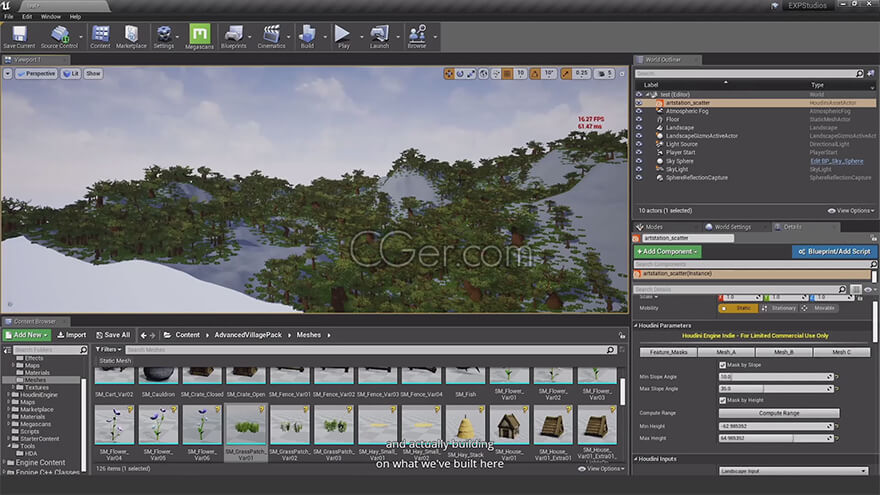Open the Cinematics toolbar icon
880x495 pixels.
click(272, 37)
